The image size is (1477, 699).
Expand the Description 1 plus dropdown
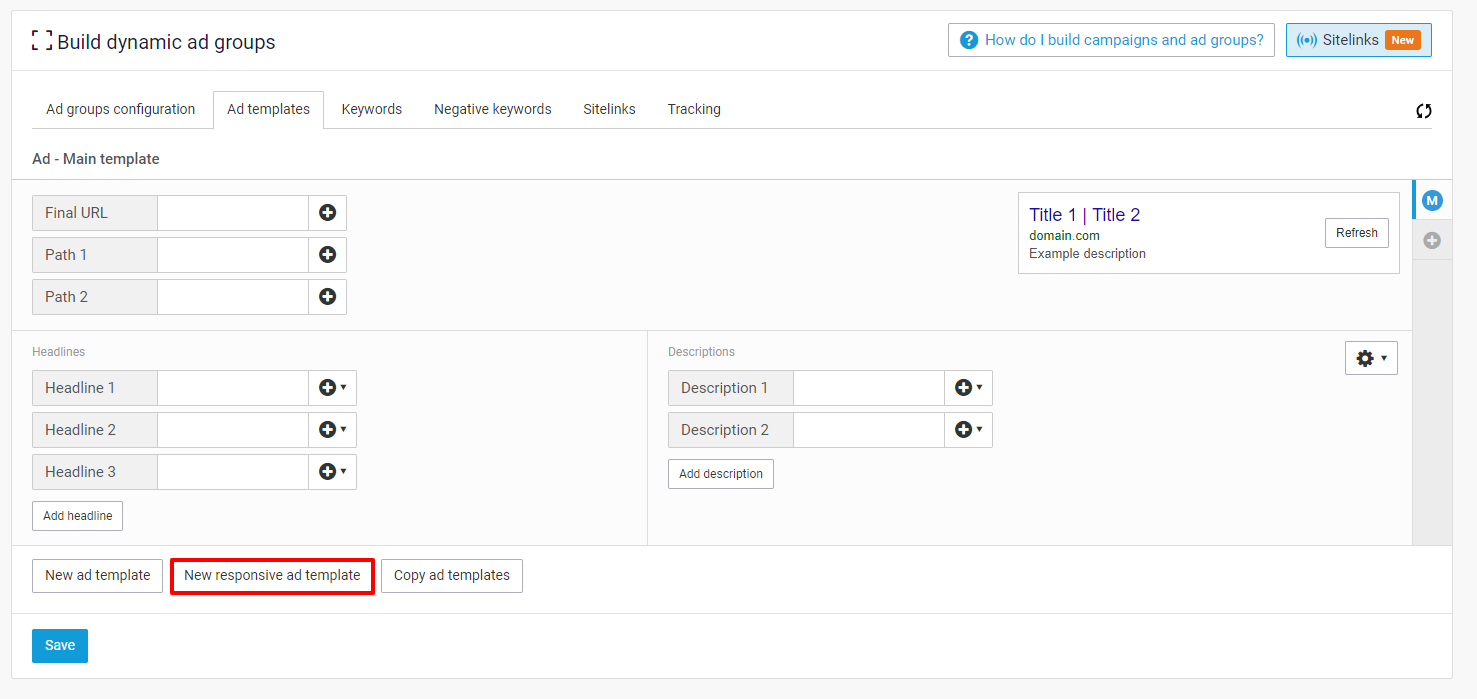point(968,388)
